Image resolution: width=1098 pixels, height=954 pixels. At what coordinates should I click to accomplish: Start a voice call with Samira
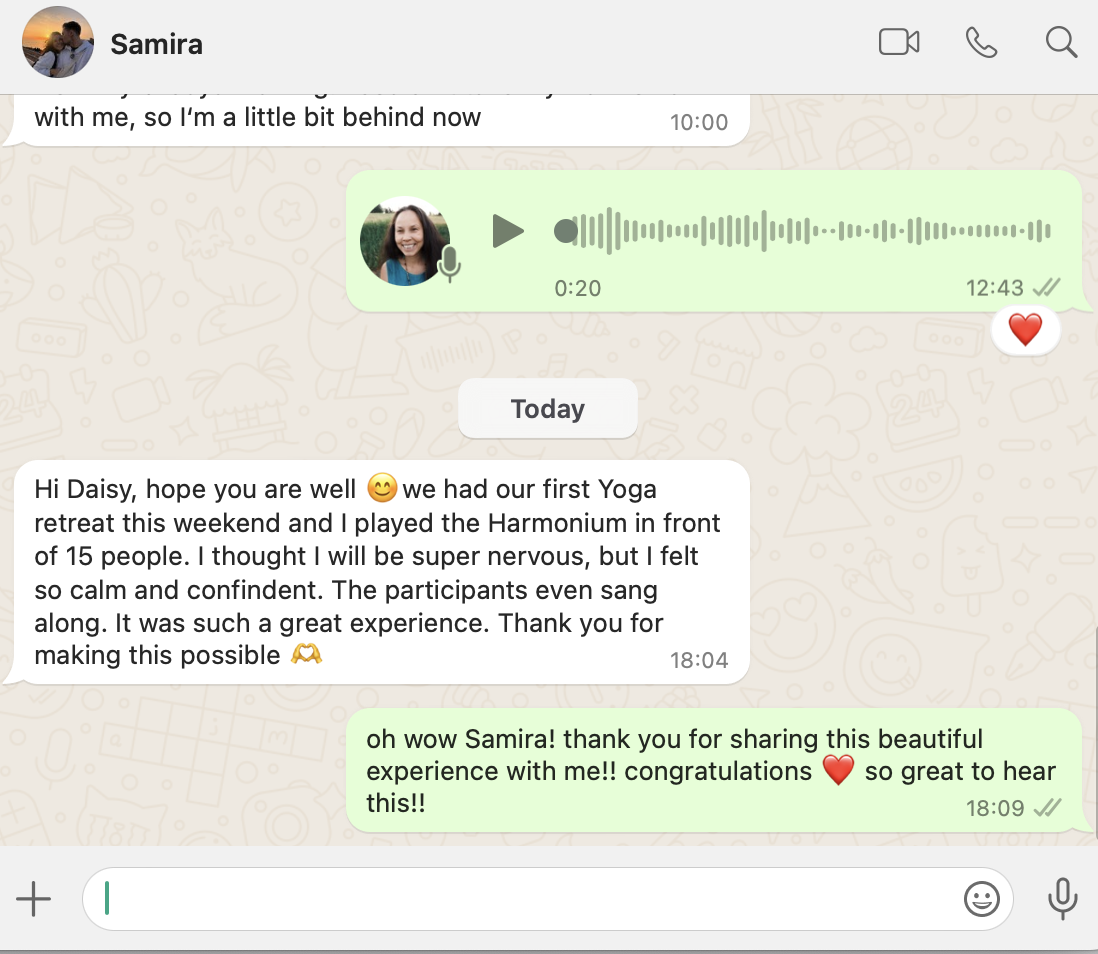click(x=981, y=42)
